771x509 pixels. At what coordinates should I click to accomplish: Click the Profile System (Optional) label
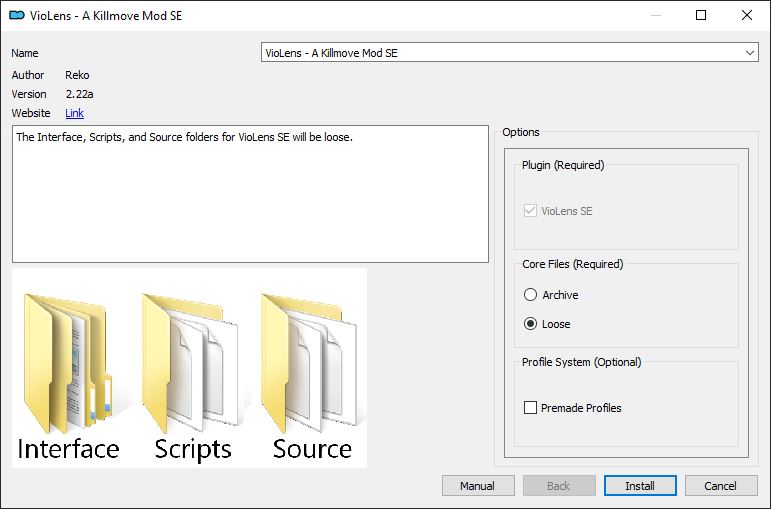582,362
